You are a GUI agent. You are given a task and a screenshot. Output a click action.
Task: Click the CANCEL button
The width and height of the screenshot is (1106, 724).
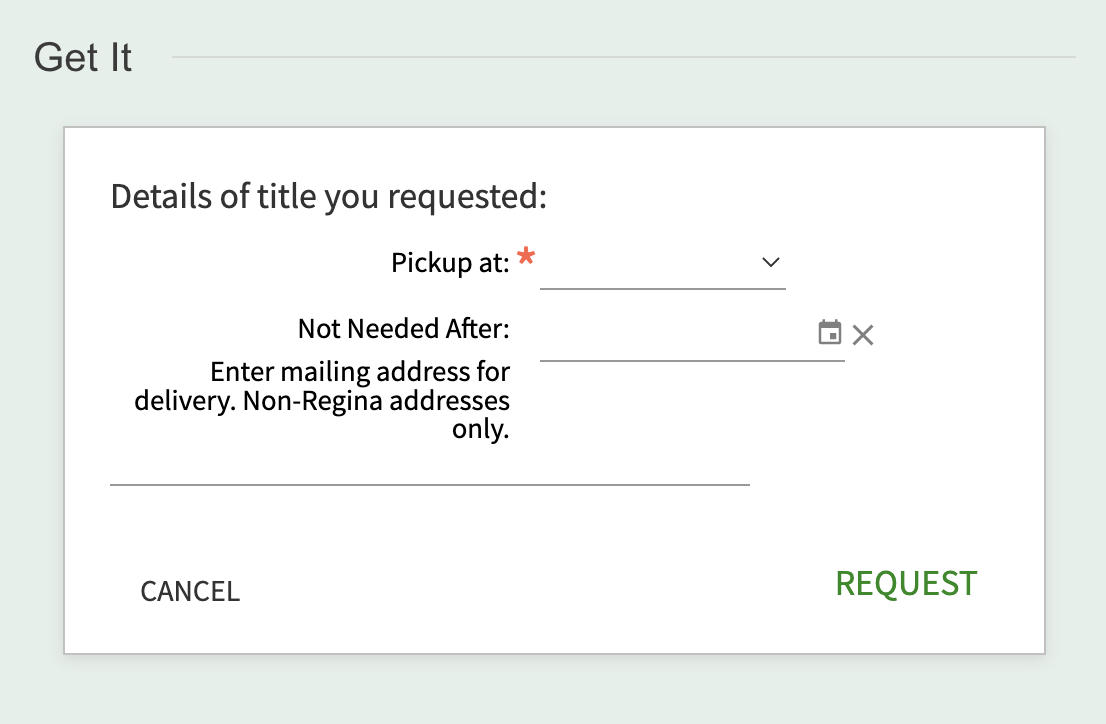coord(190,591)
